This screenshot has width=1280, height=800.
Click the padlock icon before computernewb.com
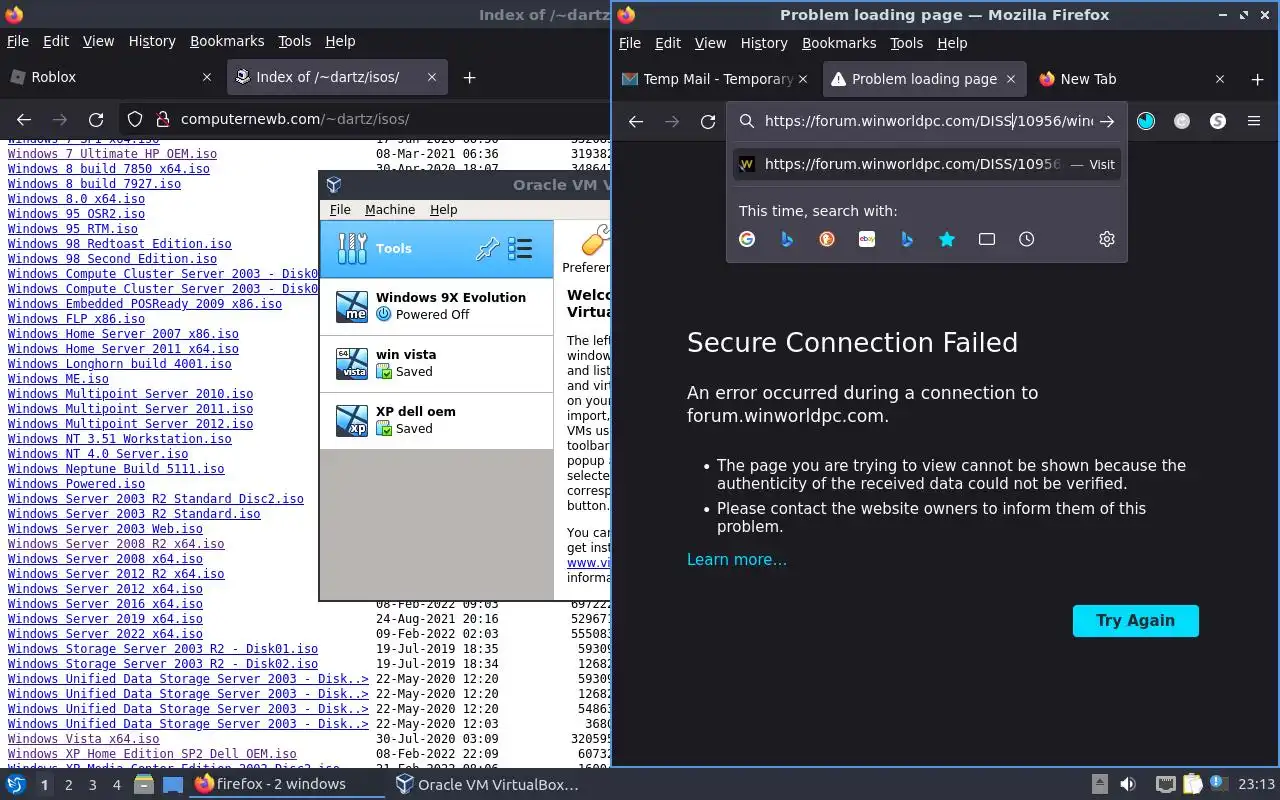click(161, 119)
